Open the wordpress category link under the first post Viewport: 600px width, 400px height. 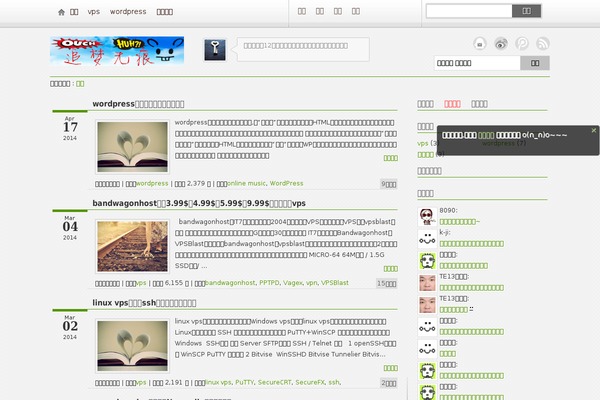point(152,184)
